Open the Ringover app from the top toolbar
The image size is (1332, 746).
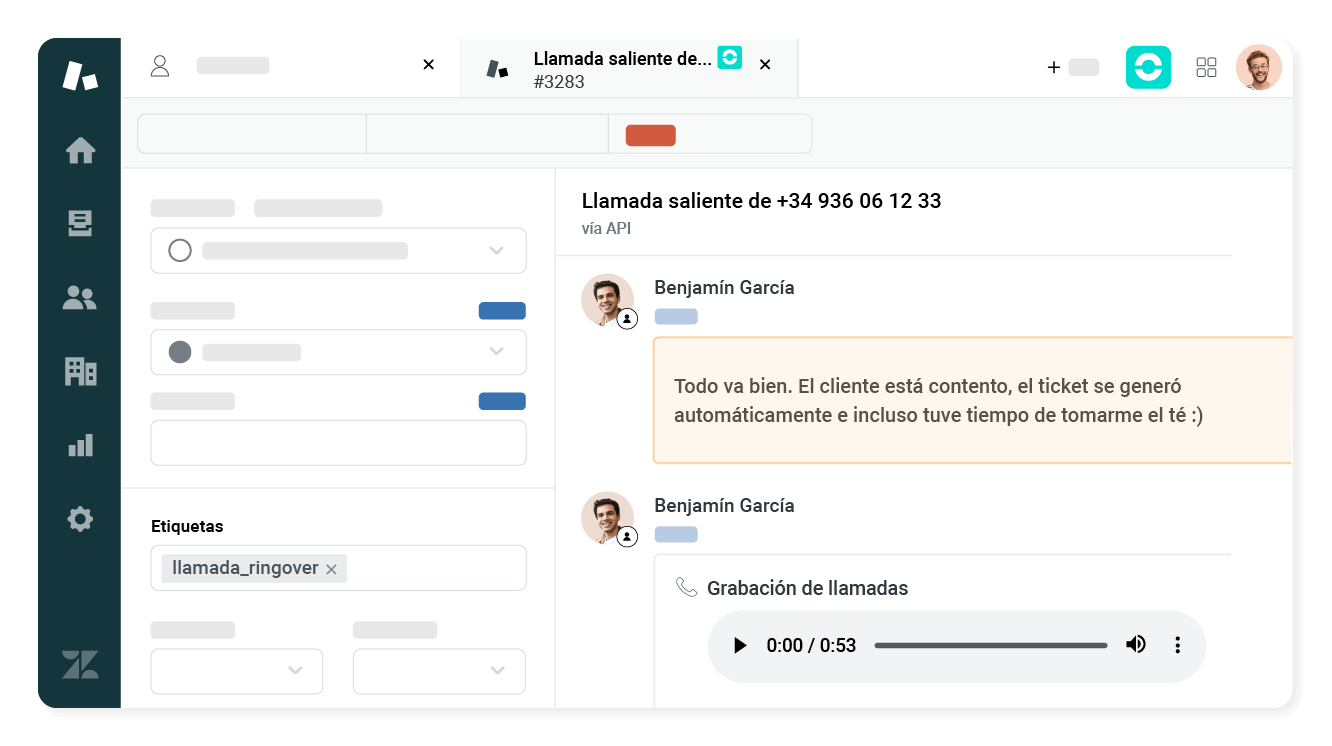pyautogui.click(x=1148, y=67)
